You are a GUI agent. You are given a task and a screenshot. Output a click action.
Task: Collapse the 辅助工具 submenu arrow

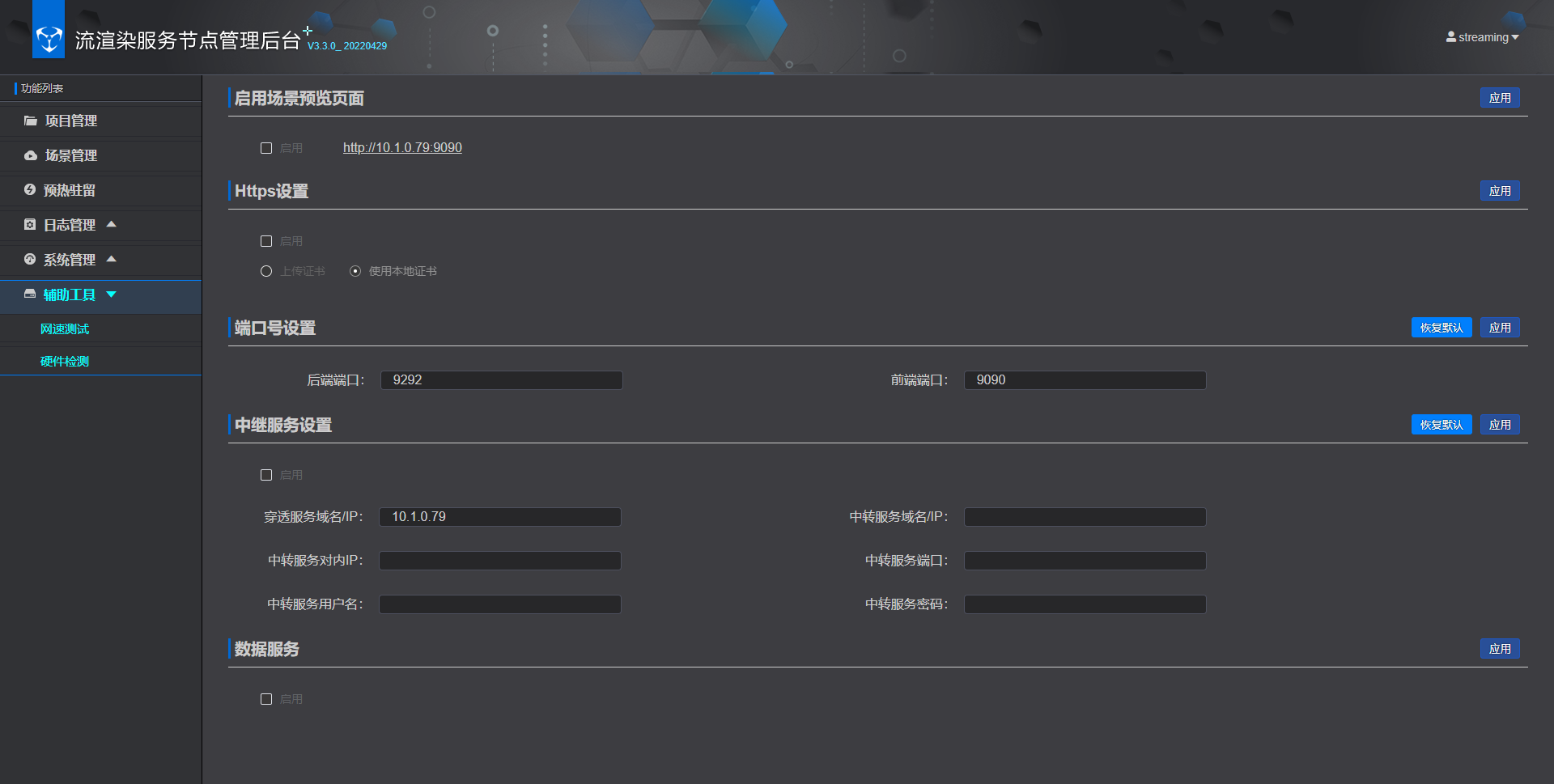[x=112, y=295]
